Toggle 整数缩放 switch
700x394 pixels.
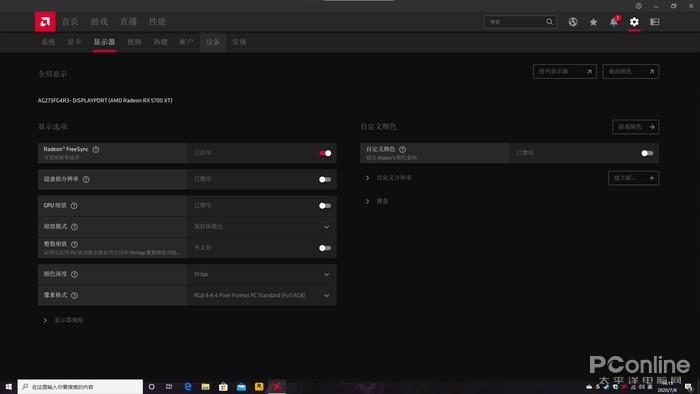pyautogui.click(x=325, y=248)
